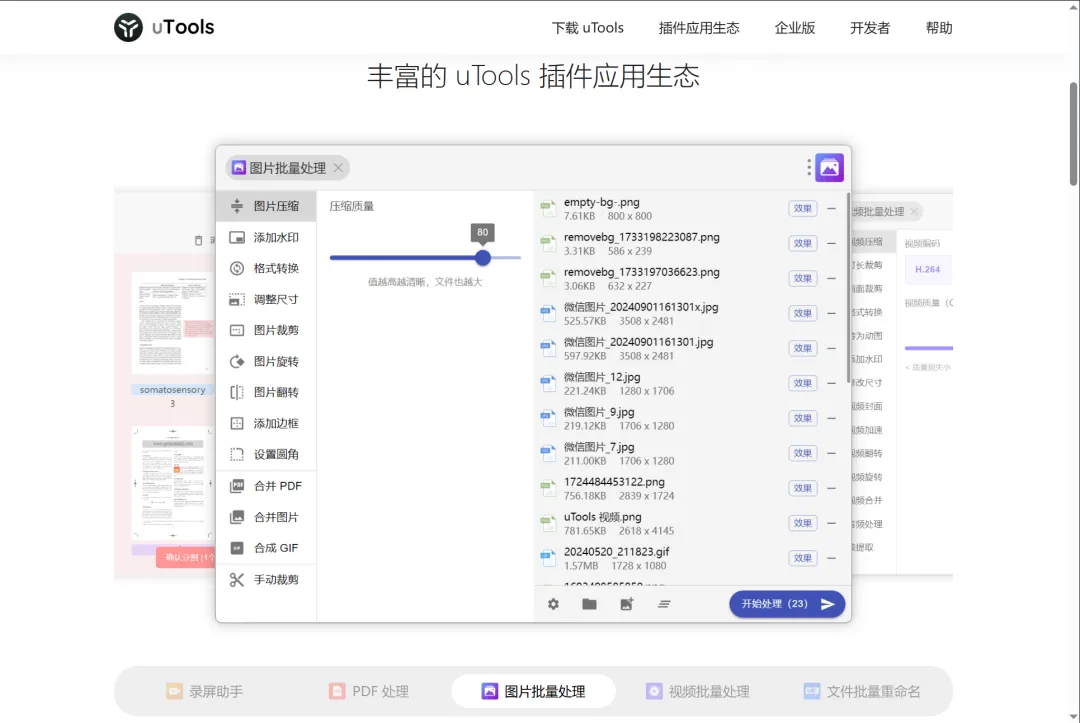Preview 效果 for empty-bg-.png
This screenshot has height=723, width=1080.
click(x=802, y=208)
